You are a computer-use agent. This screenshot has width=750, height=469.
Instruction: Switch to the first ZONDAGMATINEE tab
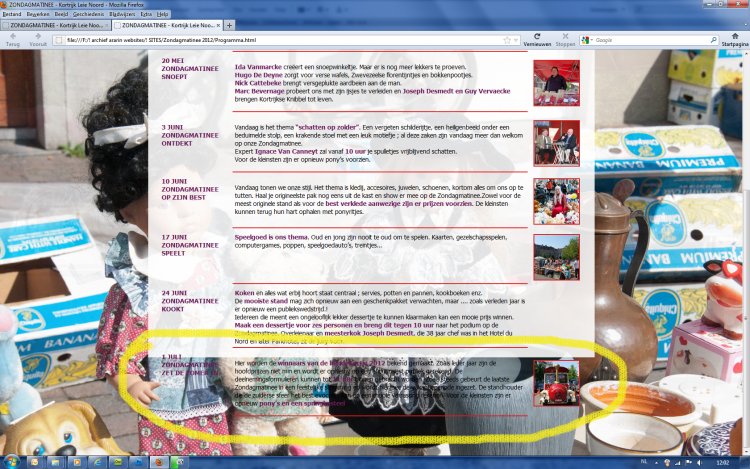pyautogui.click(x=56, y=25)
